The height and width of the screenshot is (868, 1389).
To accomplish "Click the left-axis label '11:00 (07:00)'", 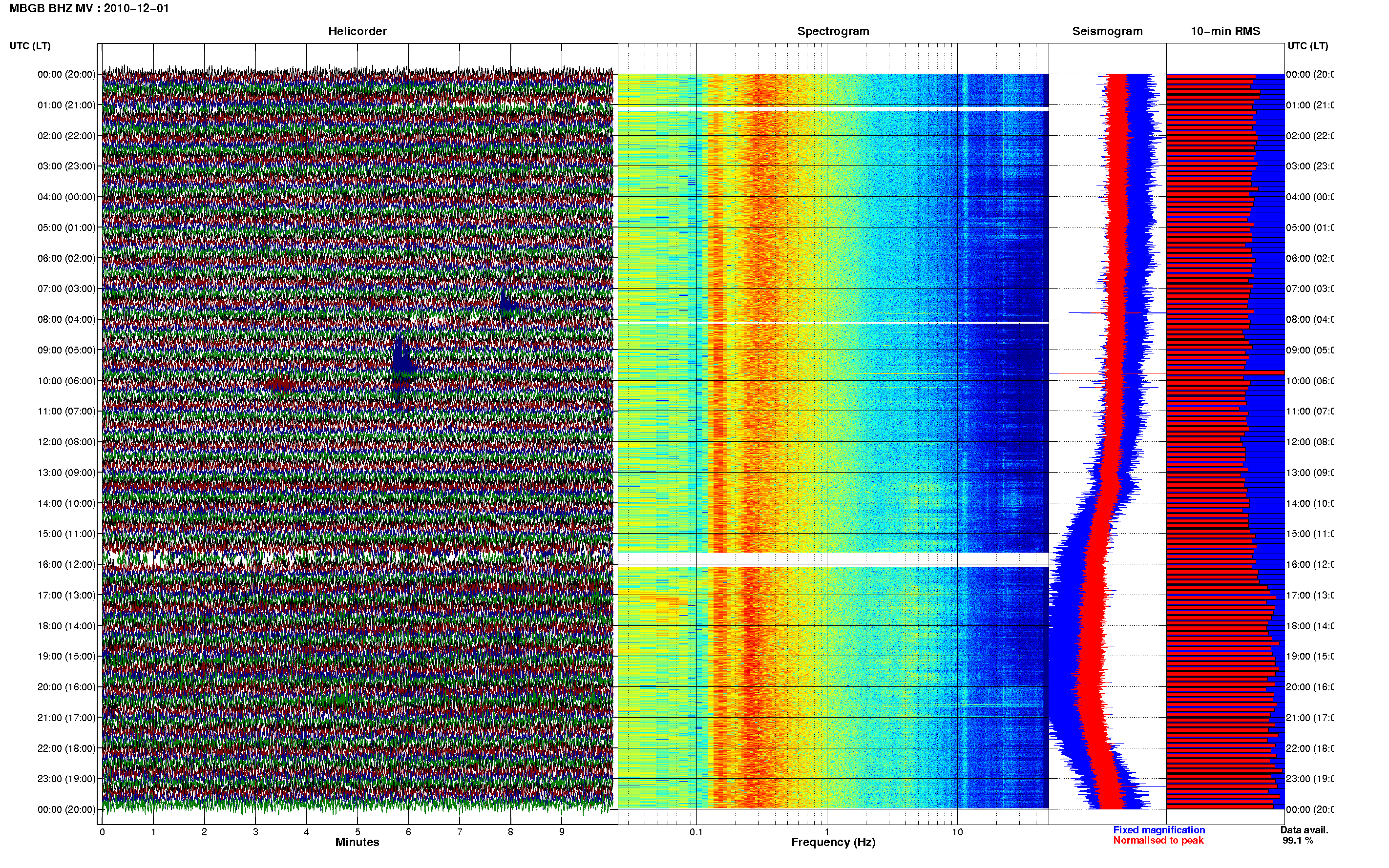I will point(66,411).
